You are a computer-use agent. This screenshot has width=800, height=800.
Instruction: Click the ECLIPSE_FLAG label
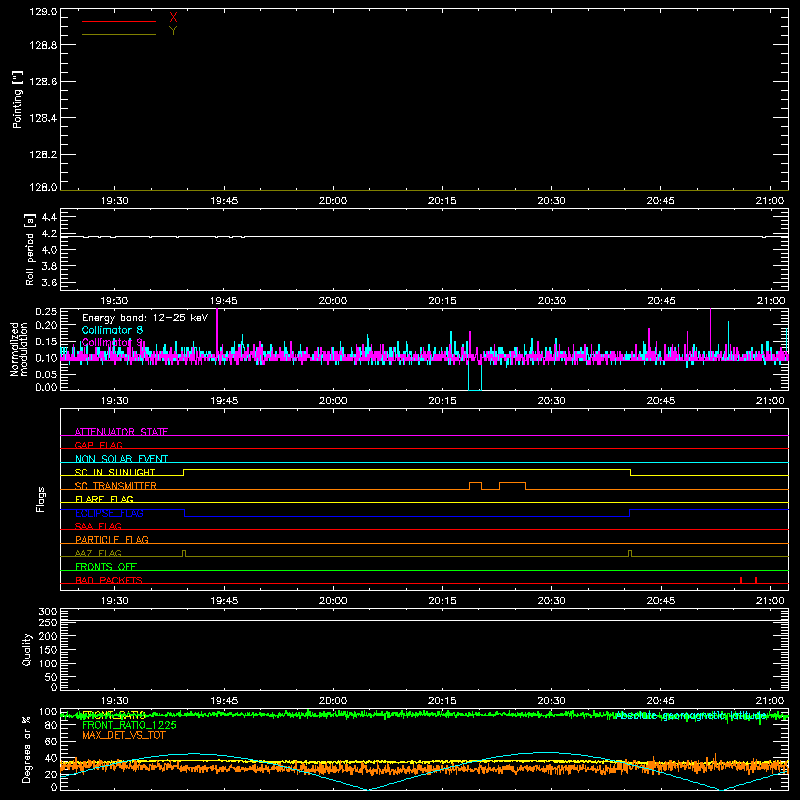click(x=109, y=513)
